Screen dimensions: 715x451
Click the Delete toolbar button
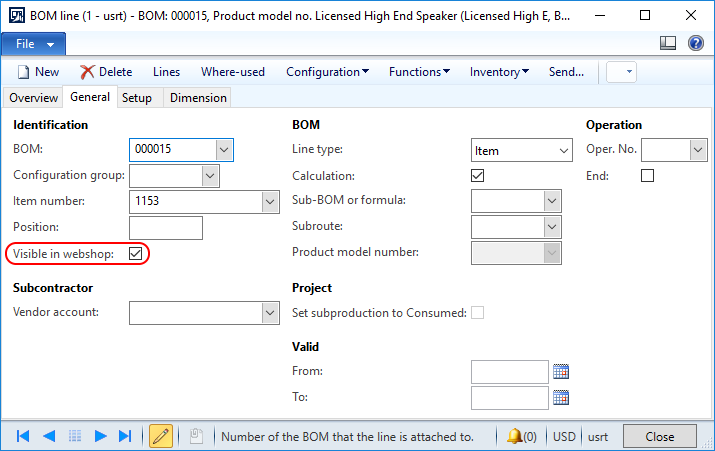[106, 72]
